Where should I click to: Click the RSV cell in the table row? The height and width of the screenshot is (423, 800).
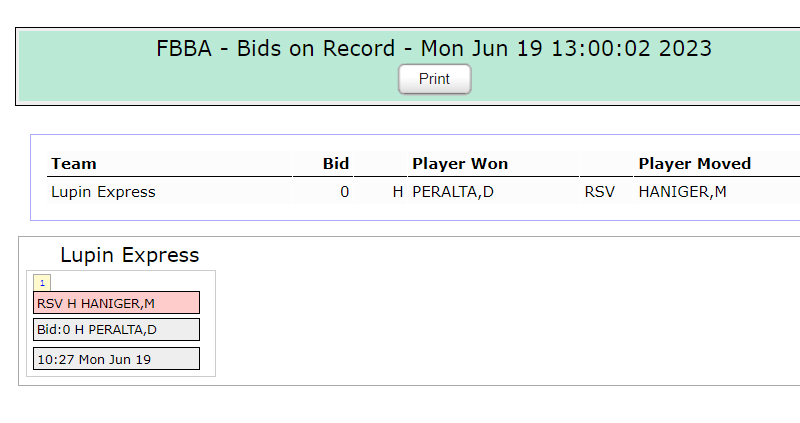pyautogui.click(x=599, y=192)
